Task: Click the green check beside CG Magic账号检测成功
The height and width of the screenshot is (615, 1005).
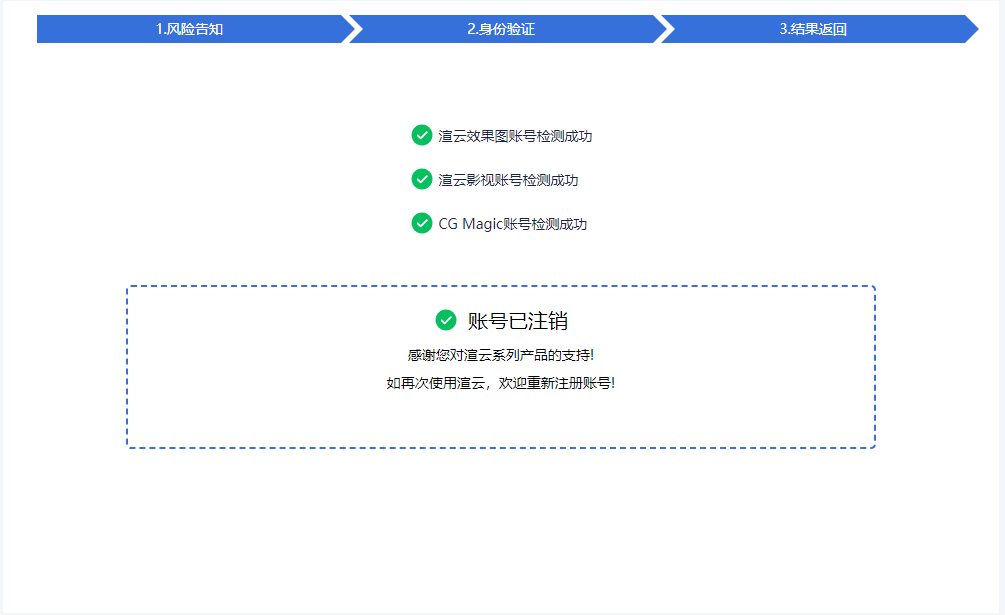Action: (421, 223)
